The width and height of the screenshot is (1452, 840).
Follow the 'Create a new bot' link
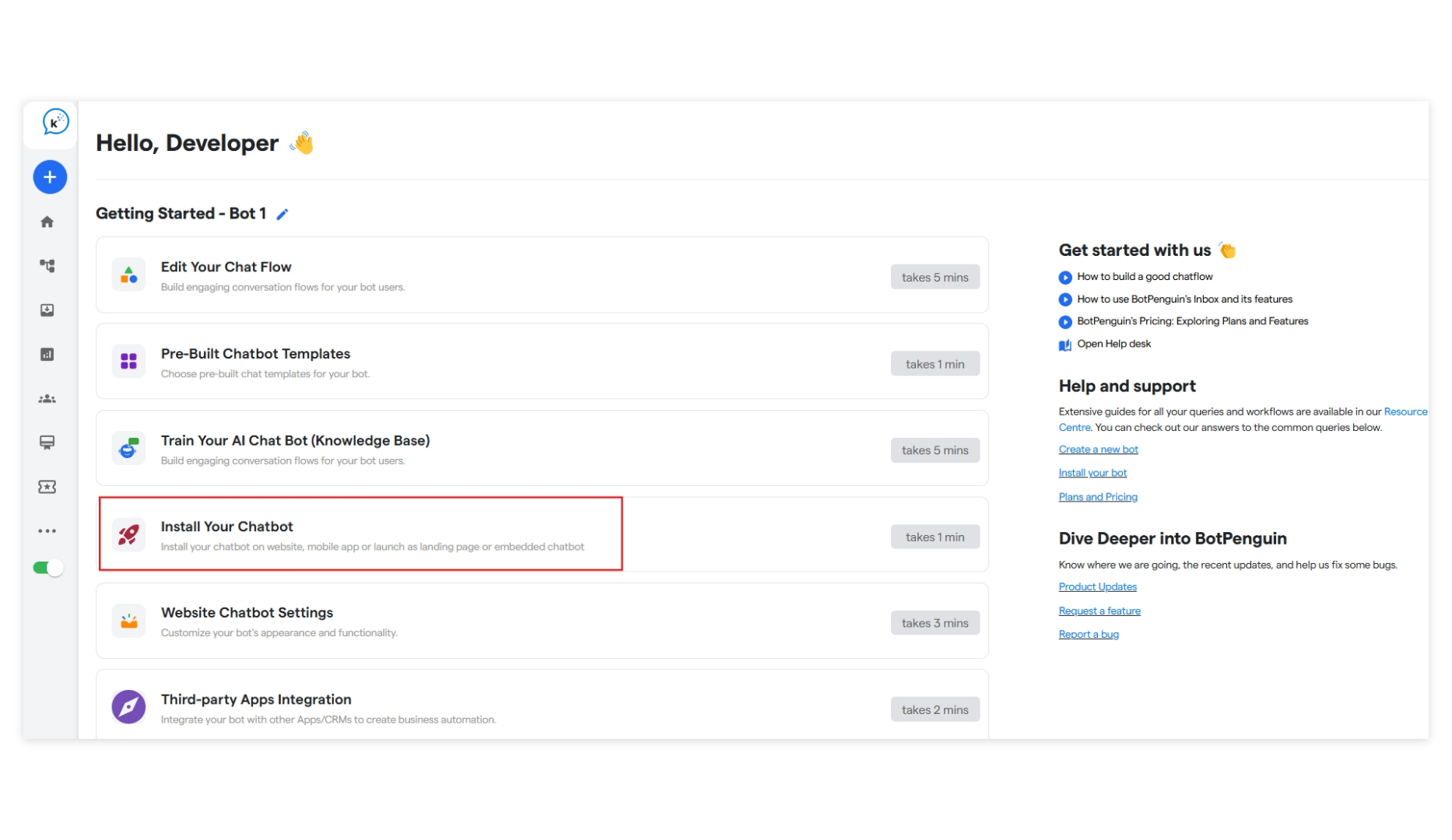[x=1098, y=450]
